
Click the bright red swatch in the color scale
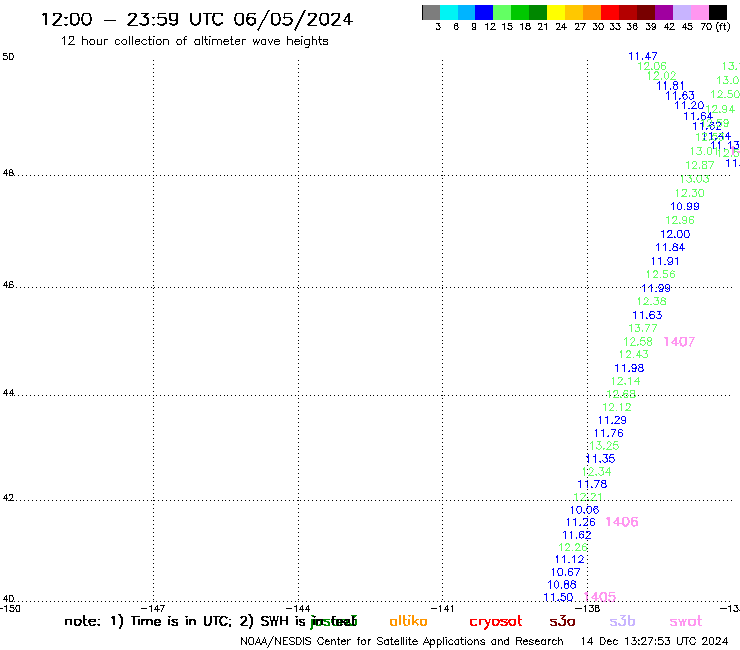coord(610,12)
